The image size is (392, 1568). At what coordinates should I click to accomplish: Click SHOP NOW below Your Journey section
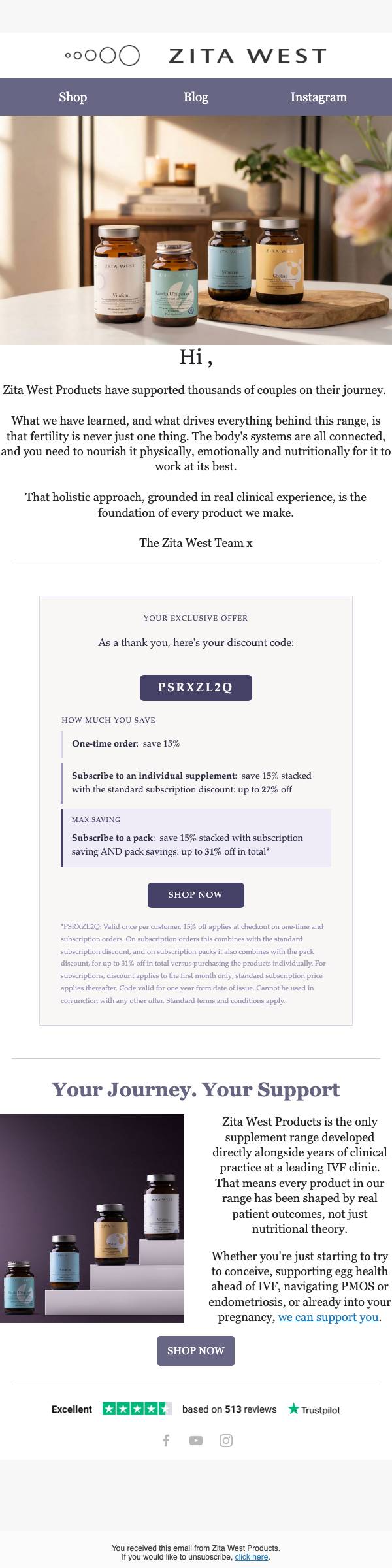(x=196, y=1351)
